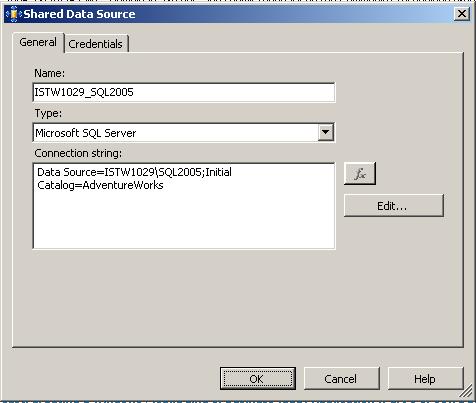The image size is (476, 403).
Task: Click the "Name:" label
Action: [x=50, y=73]
